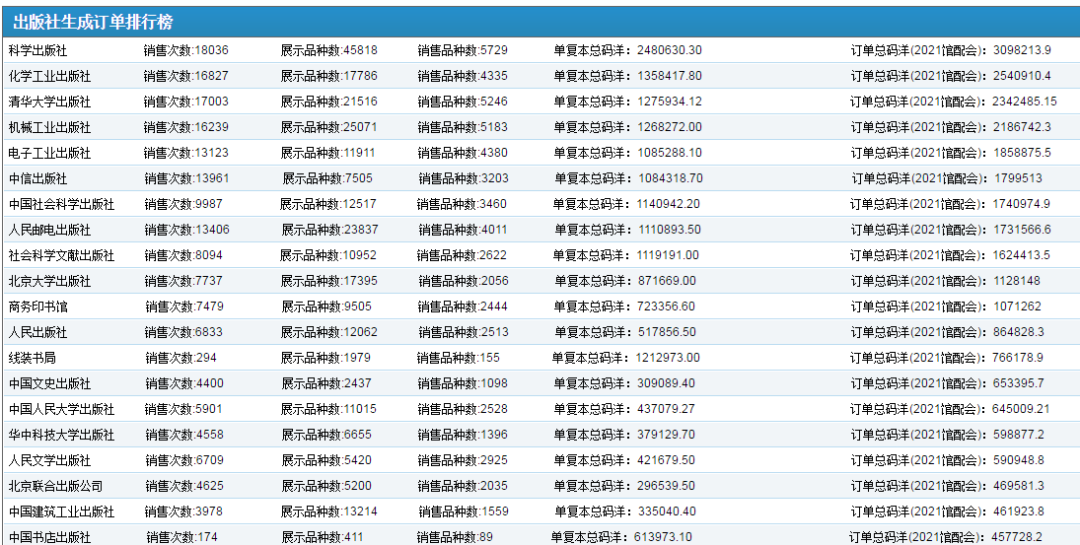Open 机械工业出版社 row entry
This screenshot has width=1080, height=545.
click(x=50, y=127)
